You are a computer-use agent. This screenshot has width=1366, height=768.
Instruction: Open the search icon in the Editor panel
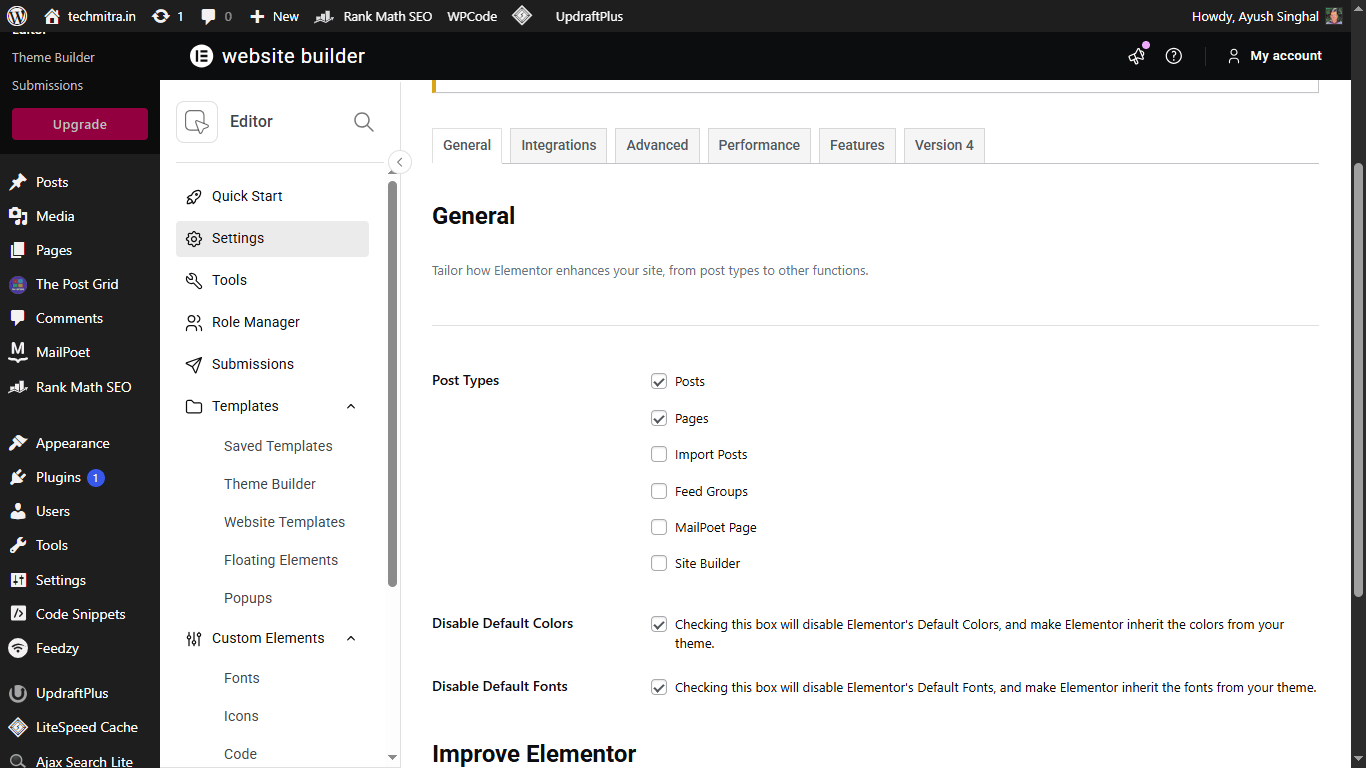(x=363, y=121)
